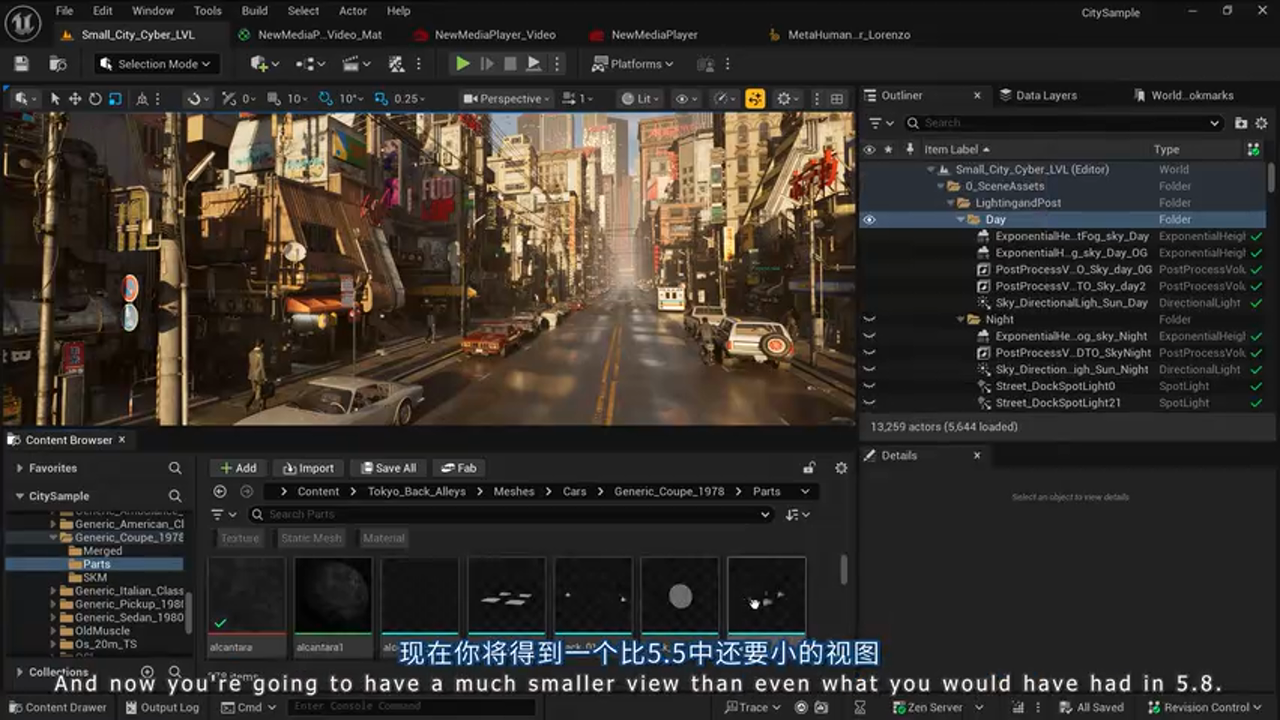Click the Save All button in Content Browser

pyautogui.click(x=388, y=467)
